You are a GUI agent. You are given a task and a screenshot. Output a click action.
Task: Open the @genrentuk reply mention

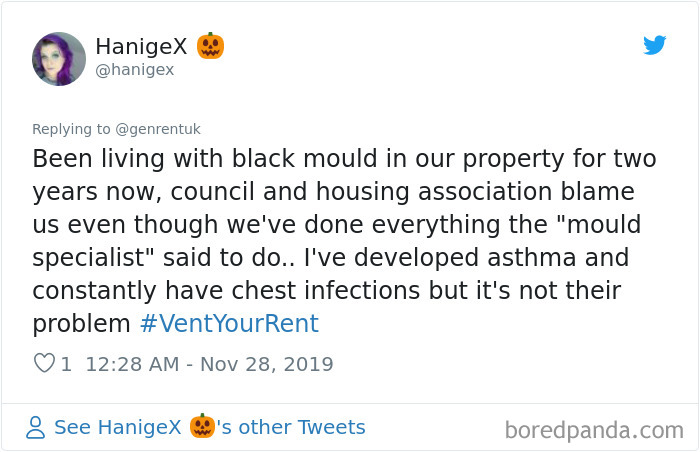tap(158, 129)
